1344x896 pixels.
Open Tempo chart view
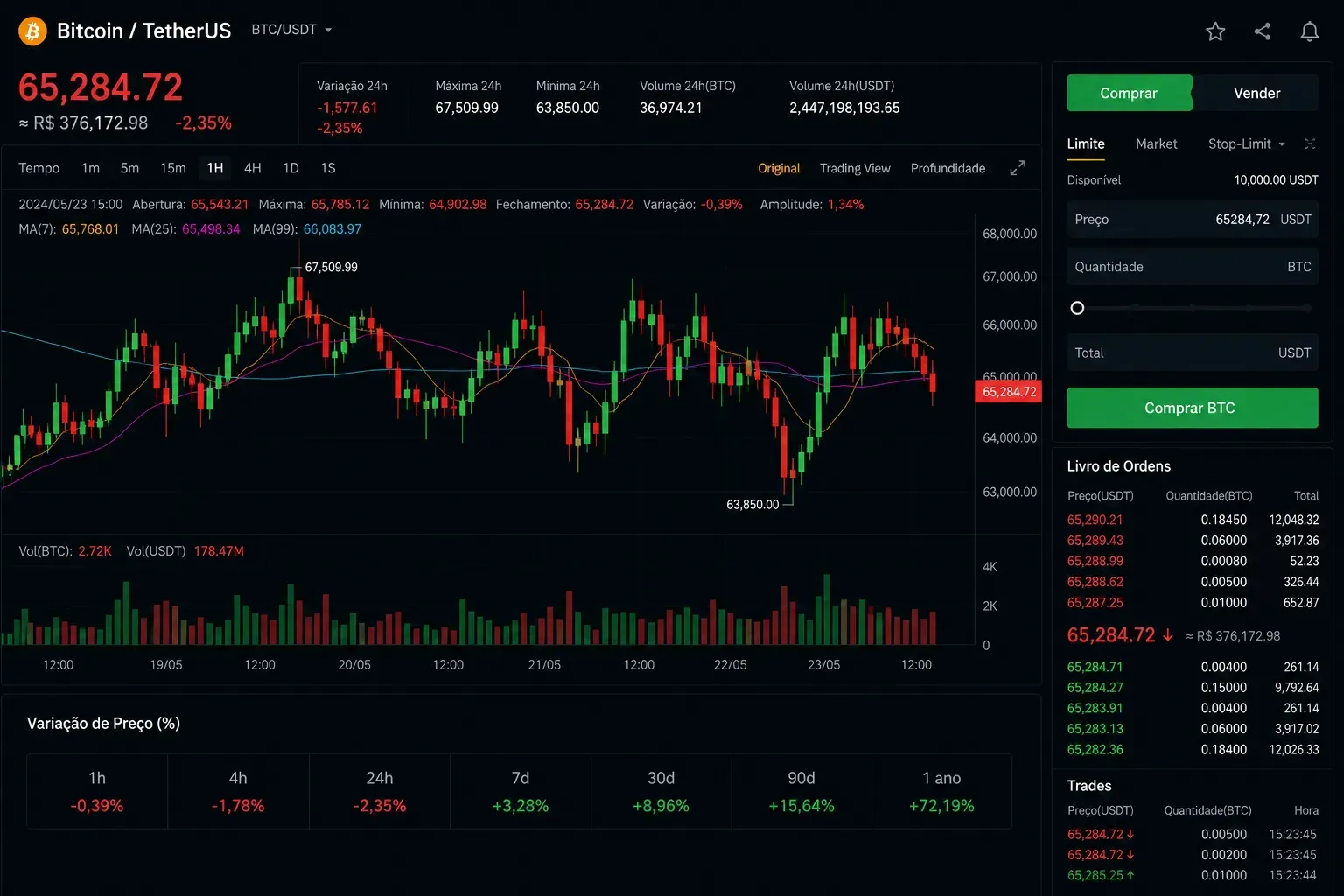(39, 168)
